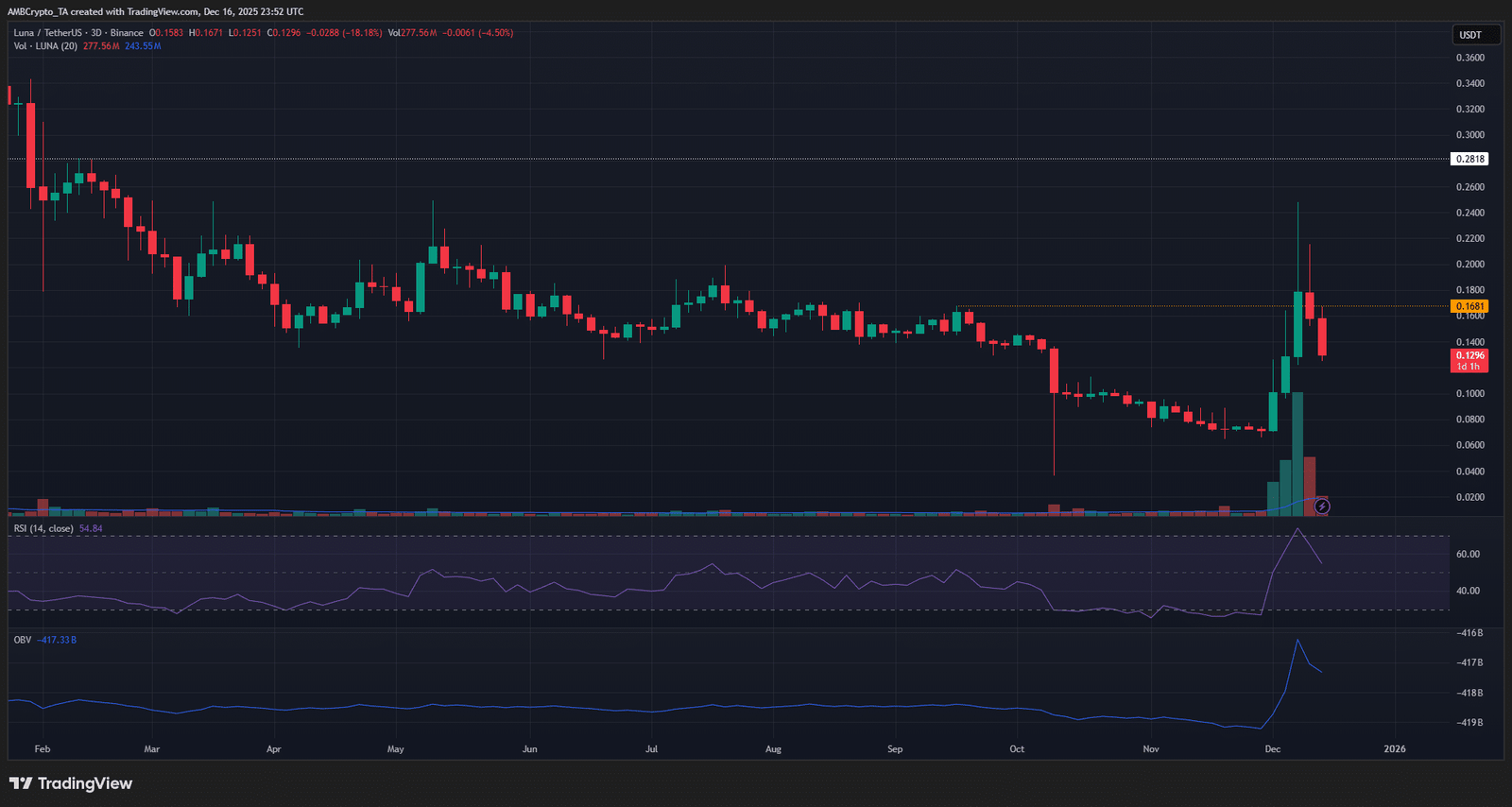Click the Jul label on the time axis
Viewport: 1512px width, 807px height.
pyautogui.click(x=651, y=749)
